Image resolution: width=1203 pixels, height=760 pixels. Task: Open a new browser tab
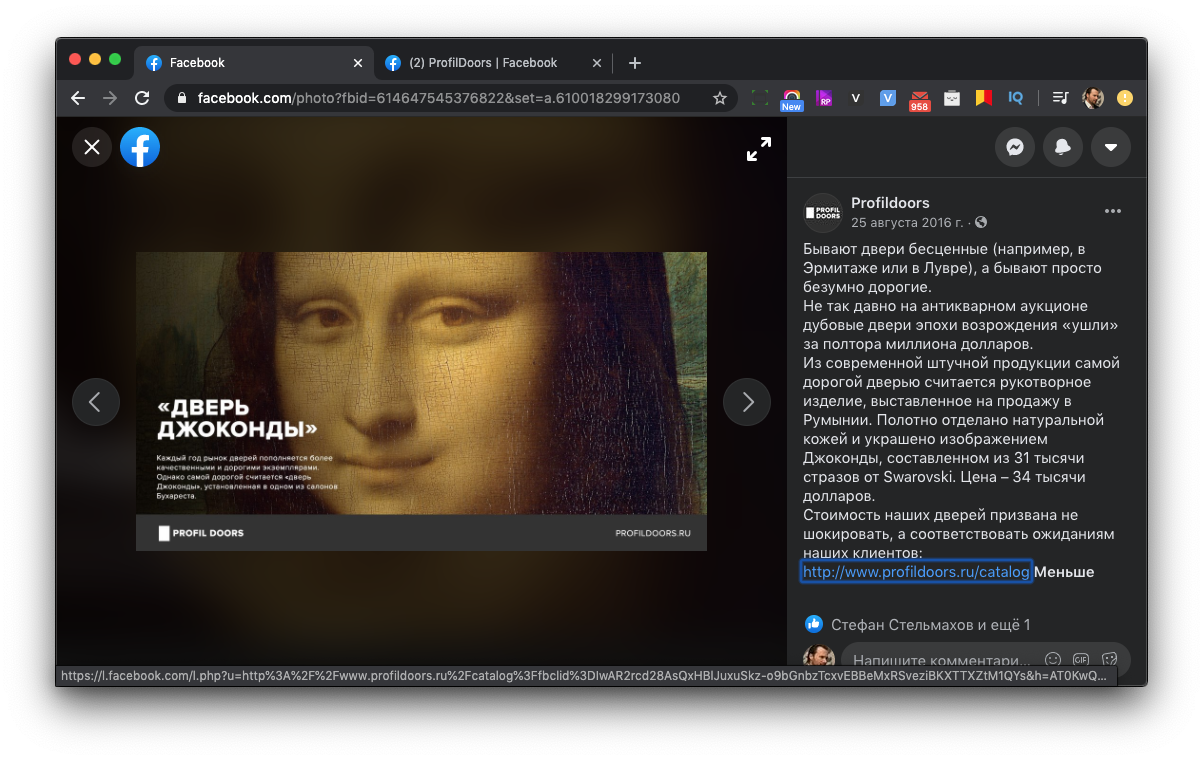click(x=635, y=63)
